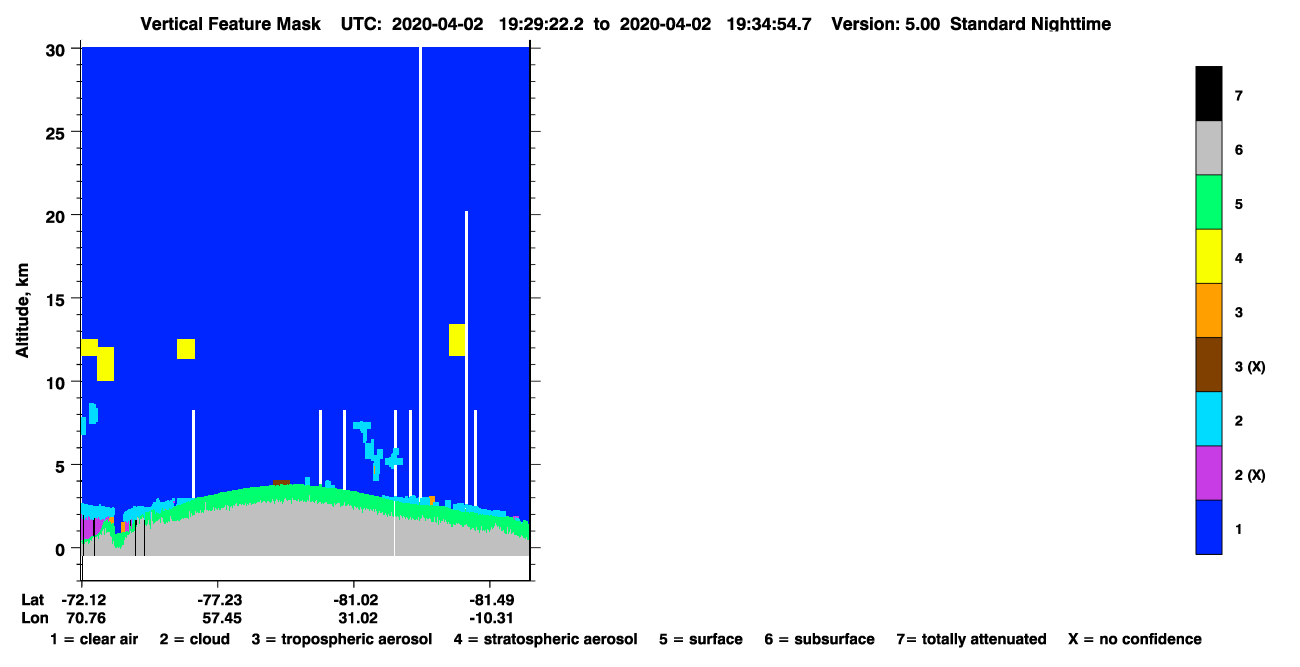Image resolution: width=1300 pixels, height=667 pixels.
Task: Click the blue colorbar segment labeled 1
Action: click(1208, 526)
